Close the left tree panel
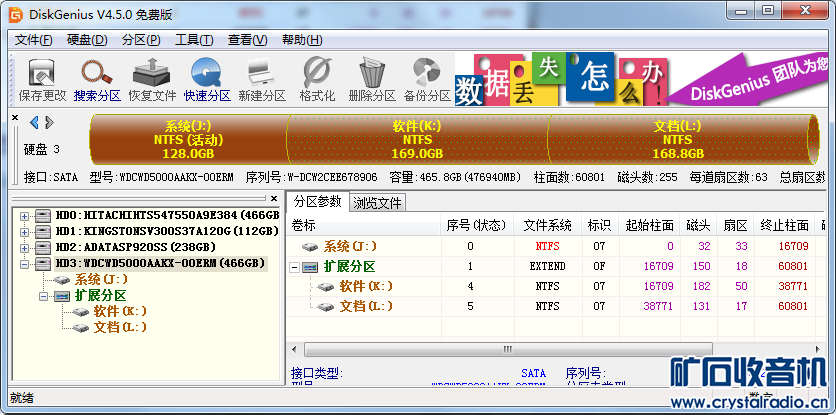This screenshot has width=836, height=415. pos(274,198)
